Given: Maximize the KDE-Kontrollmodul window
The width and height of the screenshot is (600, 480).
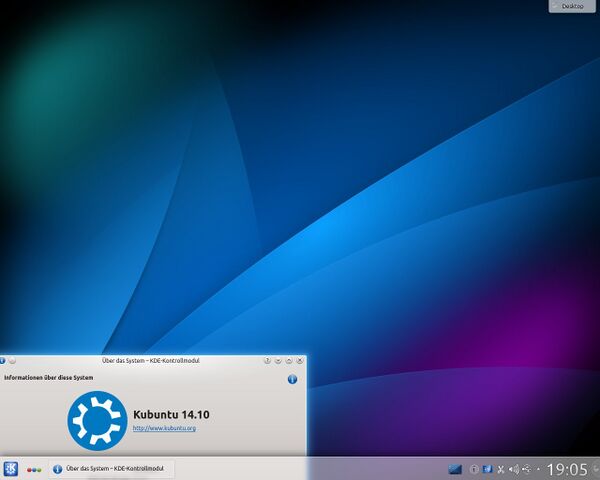Looking at the screenshot, I should tap(289, 360).
